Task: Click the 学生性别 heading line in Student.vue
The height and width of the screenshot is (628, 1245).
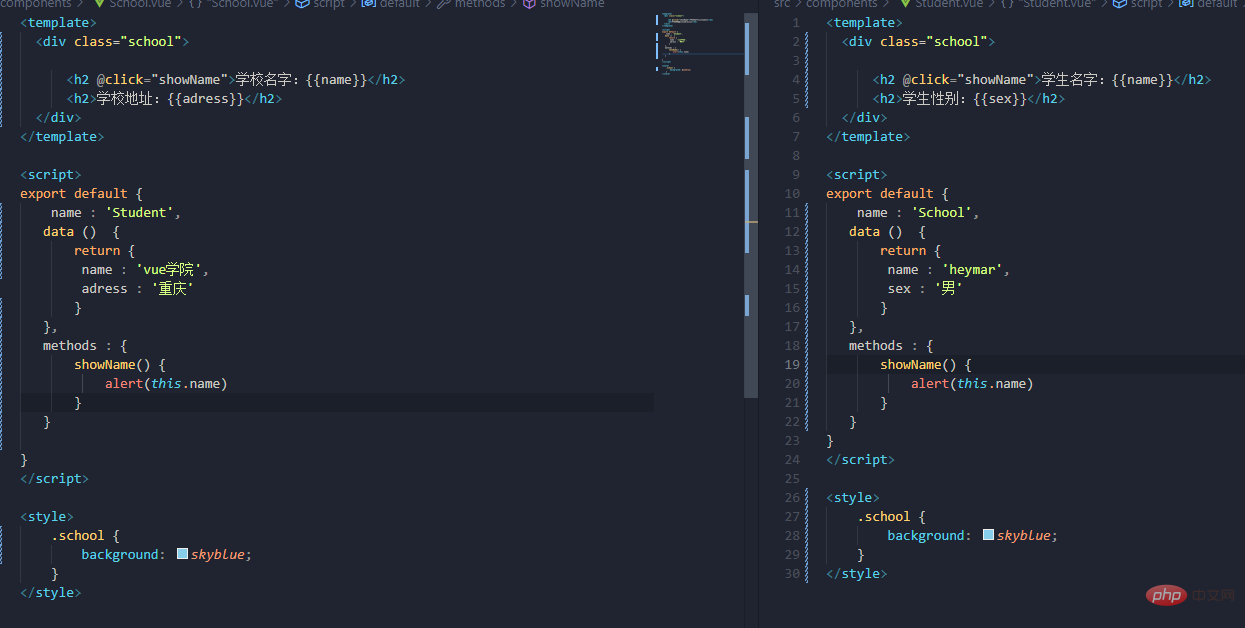Action: click(x=969, y=98)
